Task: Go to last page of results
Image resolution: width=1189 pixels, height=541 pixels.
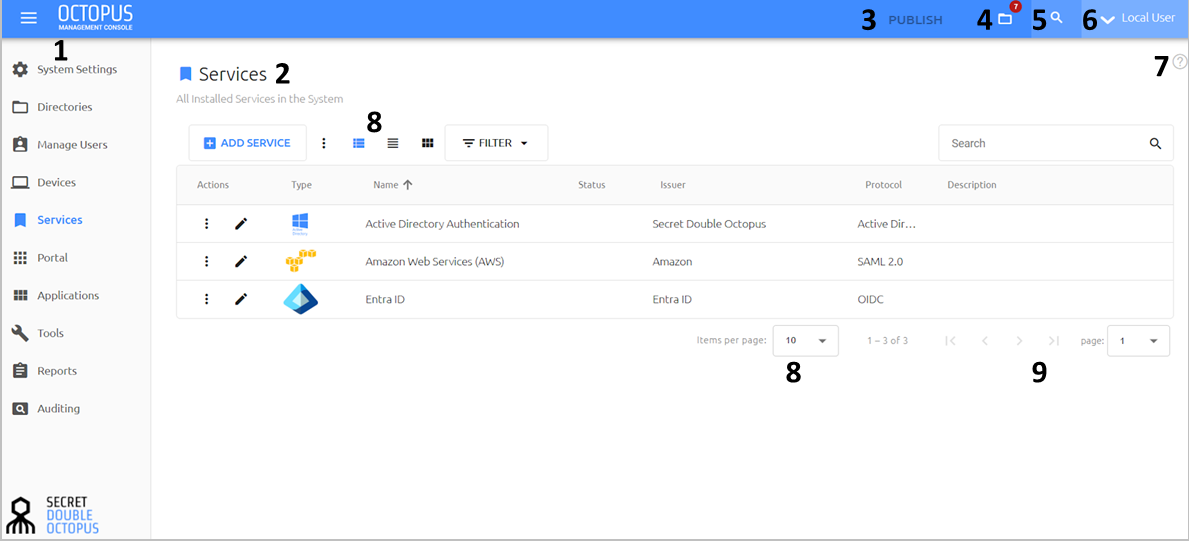Action: (1054, 341)
